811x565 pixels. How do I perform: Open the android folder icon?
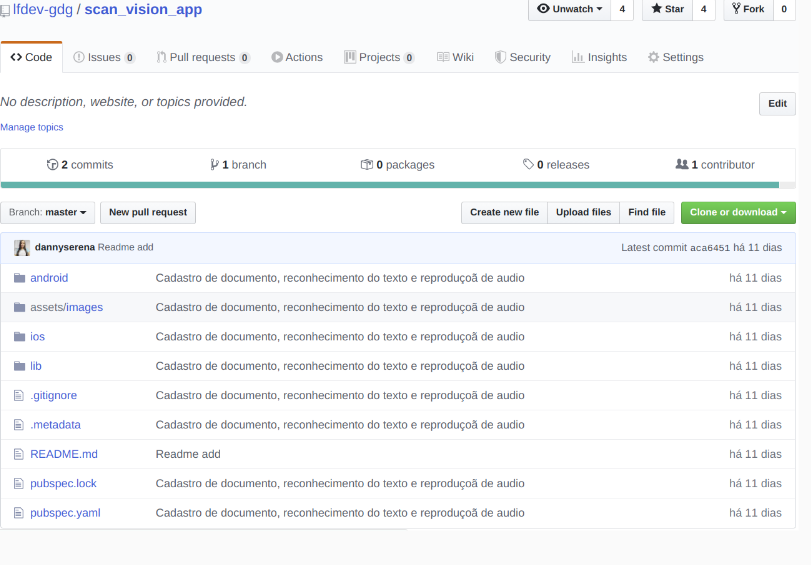(x=20, y=278)
